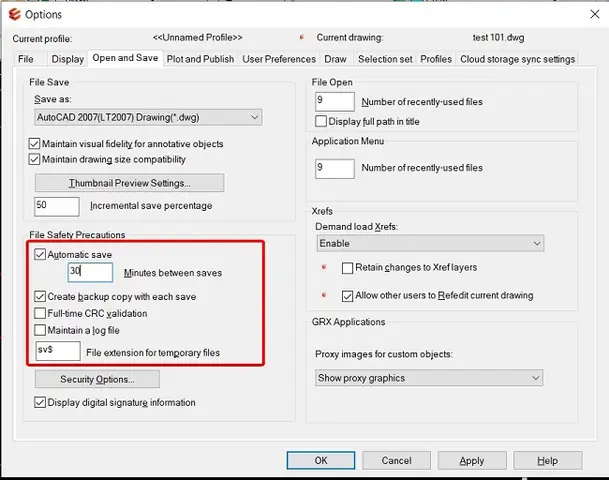Click the Apply button
Viewport: 609px width, 480px height.
point(472,461)
